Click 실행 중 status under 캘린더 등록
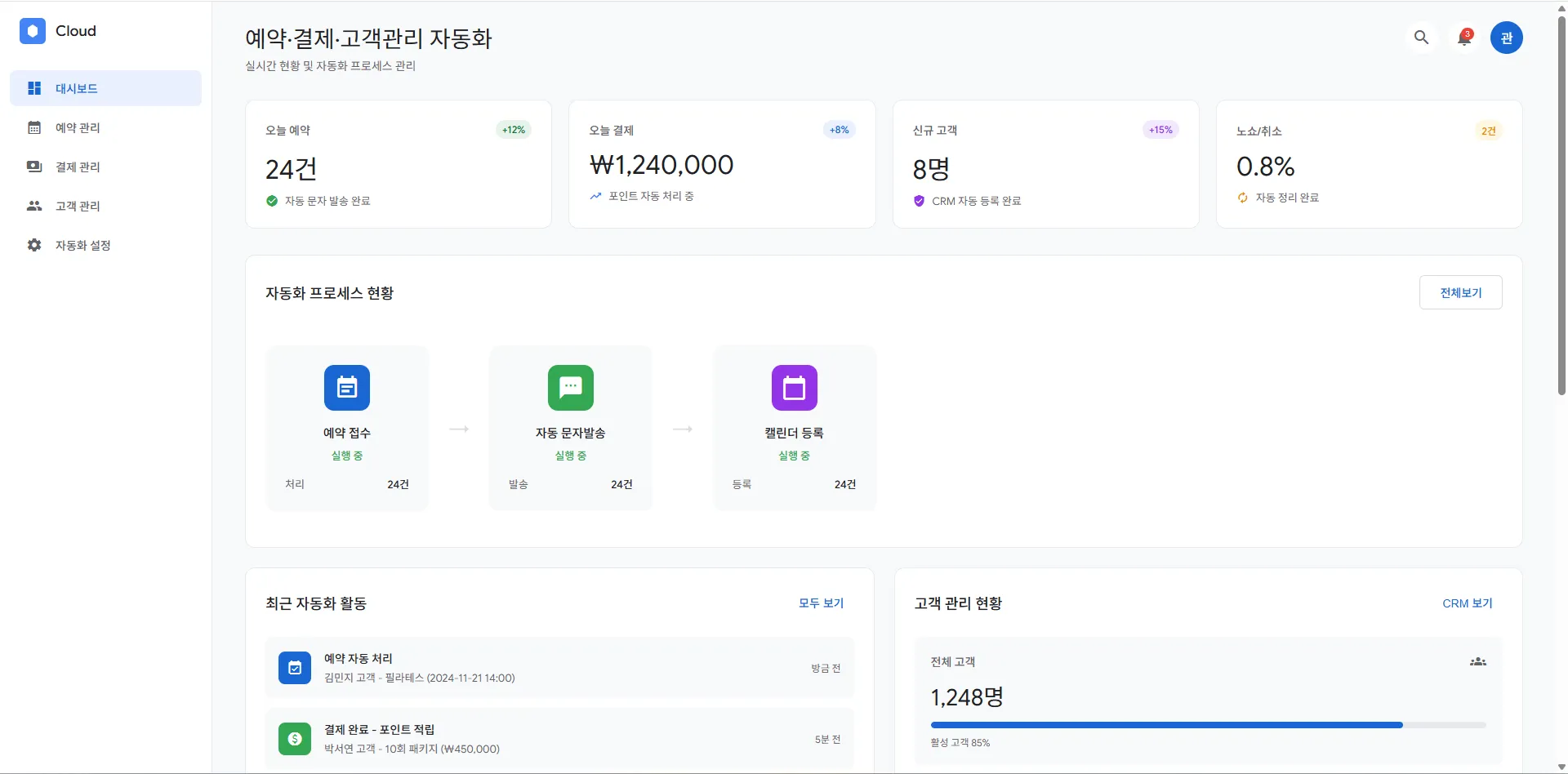The height and width of the screenshot is (774, 1568). 795,456
